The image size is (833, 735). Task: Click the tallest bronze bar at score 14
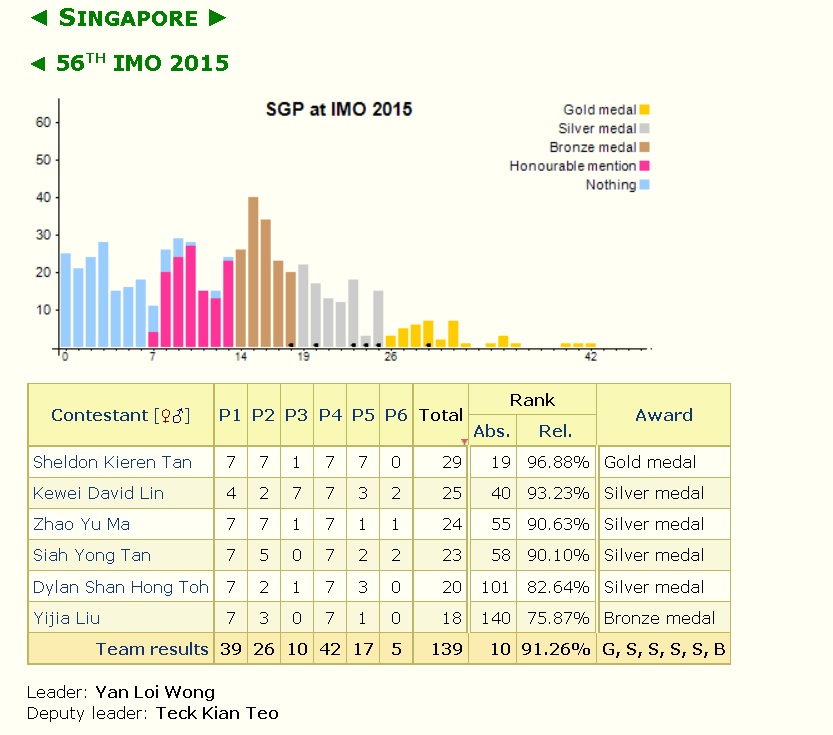pyautogui.click(x=253, y=270)
